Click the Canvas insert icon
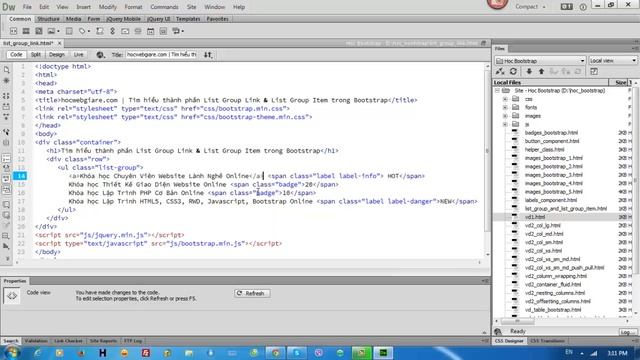 [x=39, y=31]
